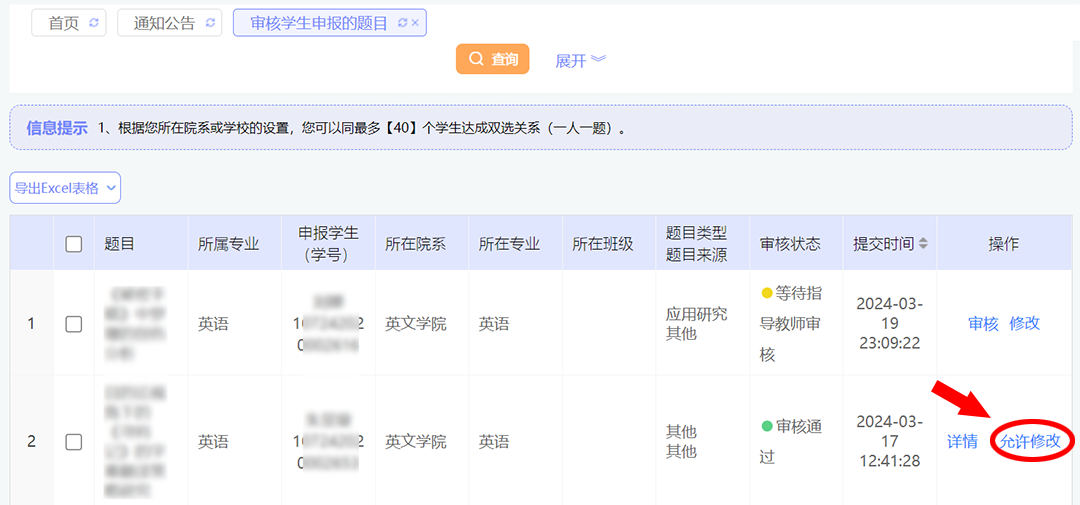The width and height of the screenshot is (1080, 505).
Task: Expand search filters with 展开
Action: point(581,61)
